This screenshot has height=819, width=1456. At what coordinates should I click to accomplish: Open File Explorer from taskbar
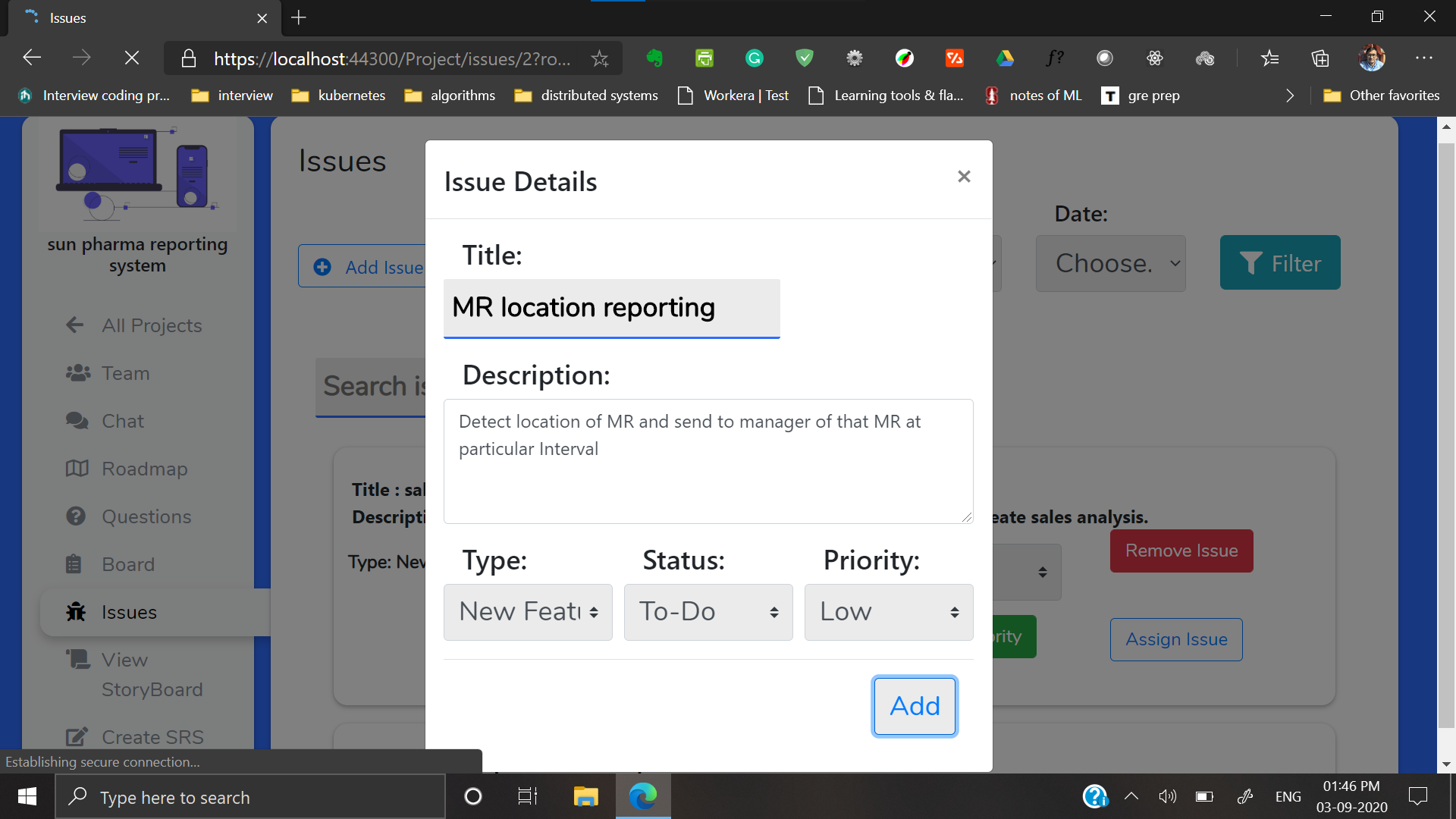click(x=585, y=796)
